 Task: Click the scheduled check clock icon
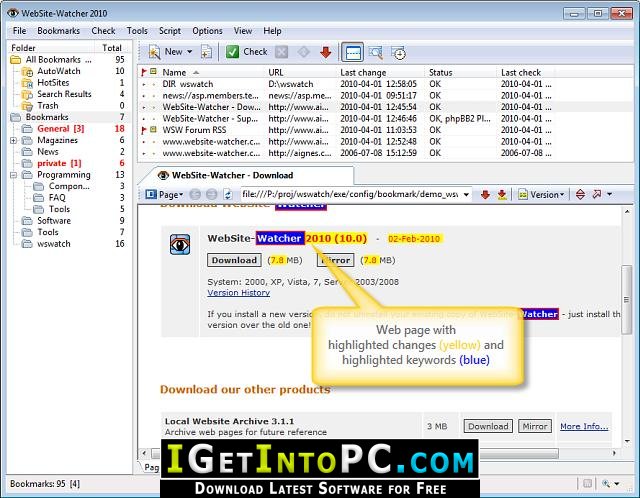(x=398, y=53)
